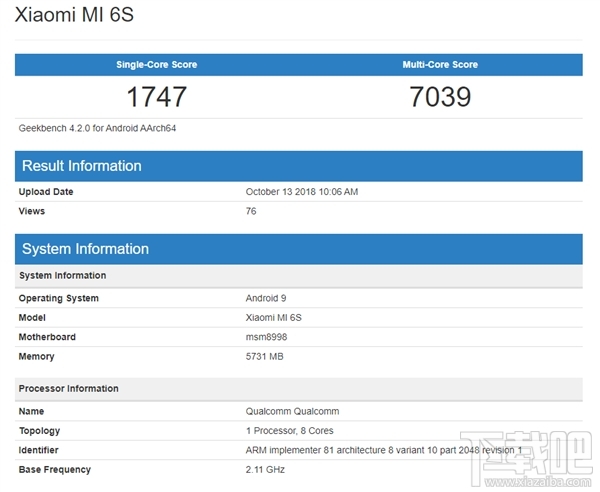Viewport: 600px width, 492px height.
Task: Click the Processor Information subheader
Action: (298, 389)
